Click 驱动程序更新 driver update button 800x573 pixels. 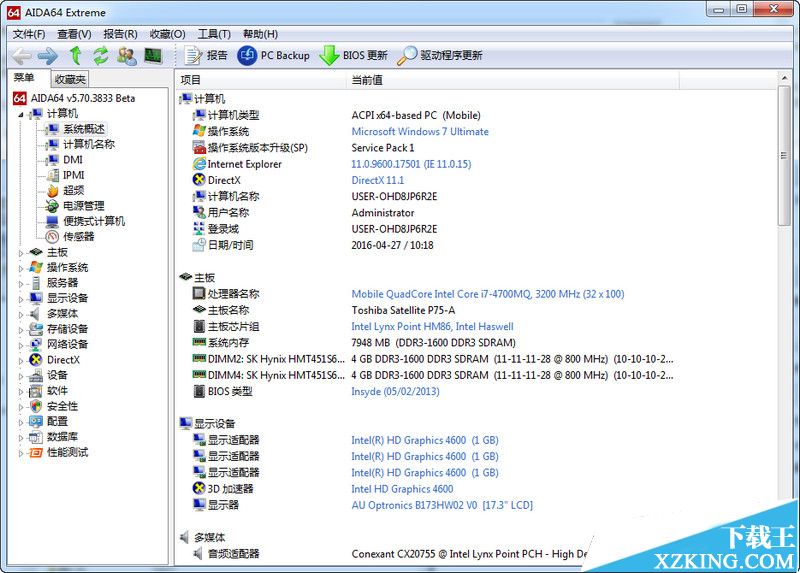440,55
